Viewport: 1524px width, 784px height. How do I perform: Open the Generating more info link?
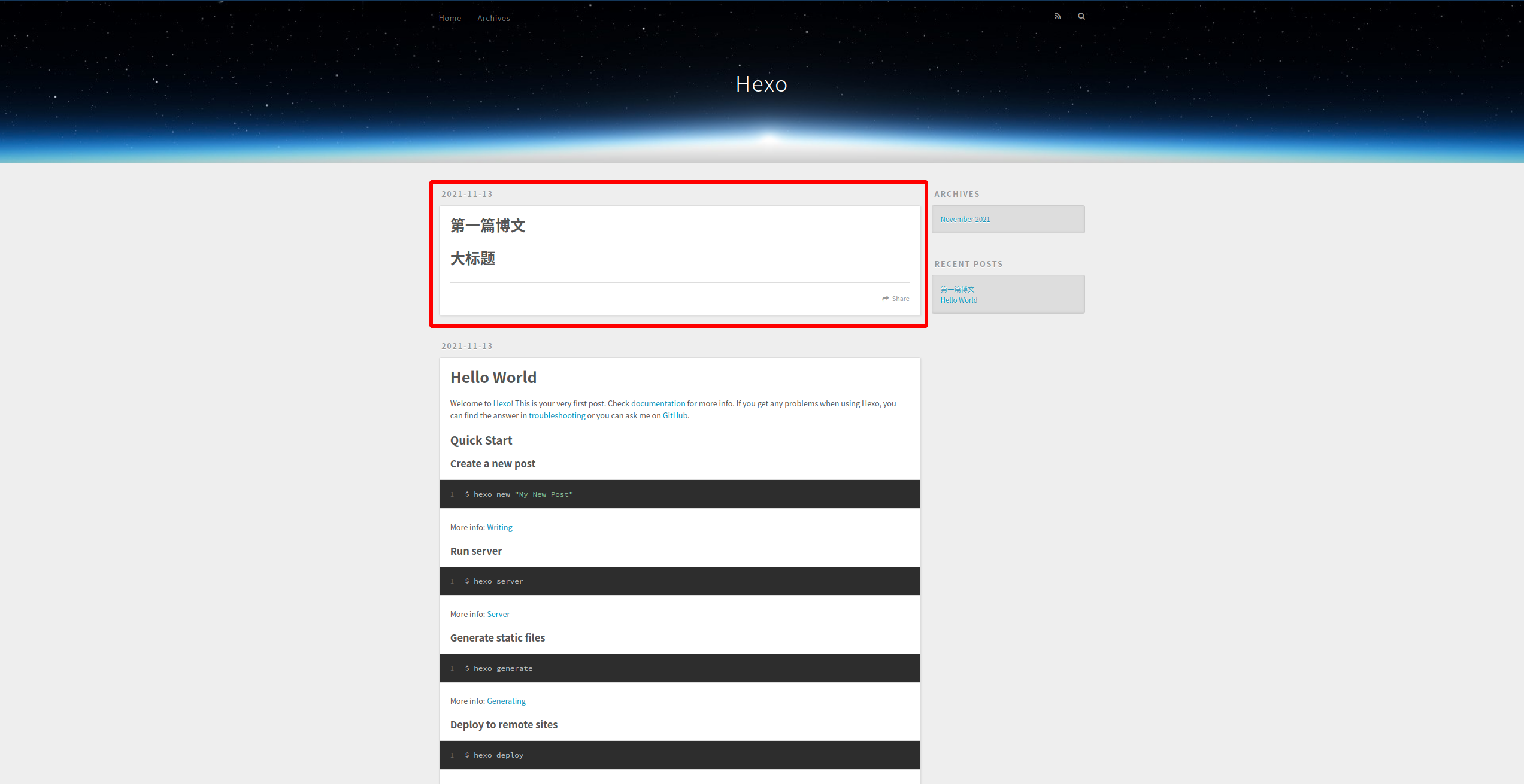pyautogui.click(x=506, y=701)
